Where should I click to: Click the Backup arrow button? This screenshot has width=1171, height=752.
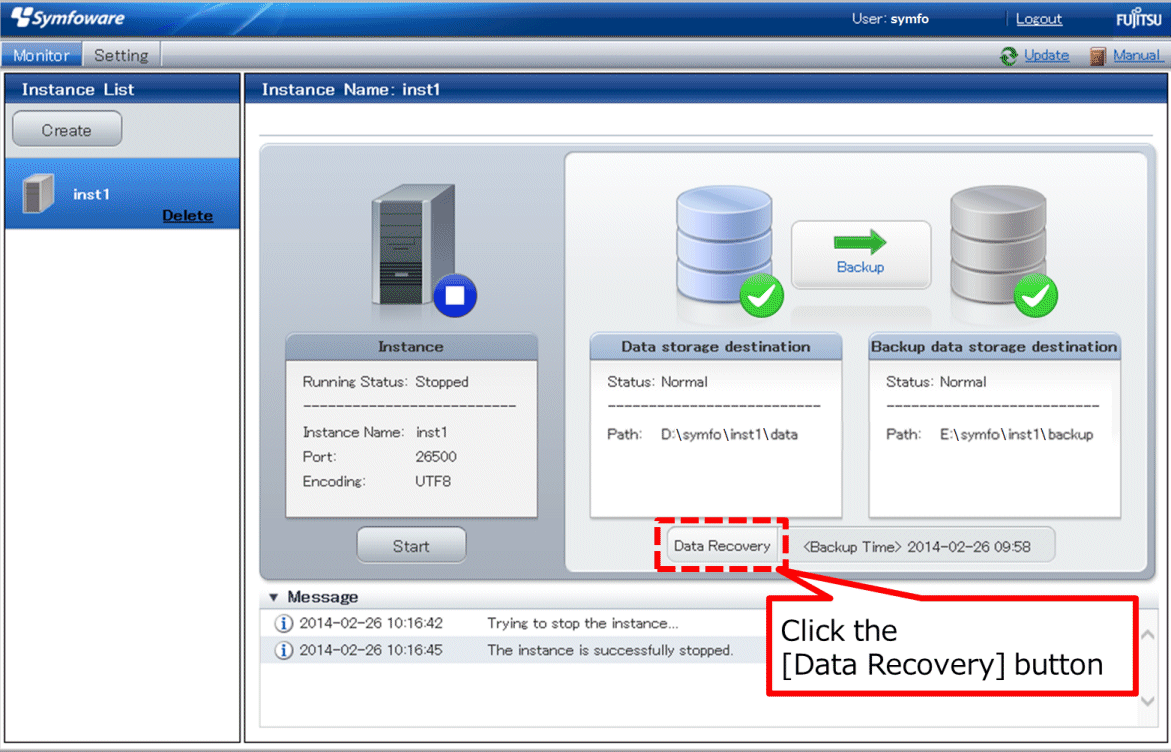click(861, 255)
